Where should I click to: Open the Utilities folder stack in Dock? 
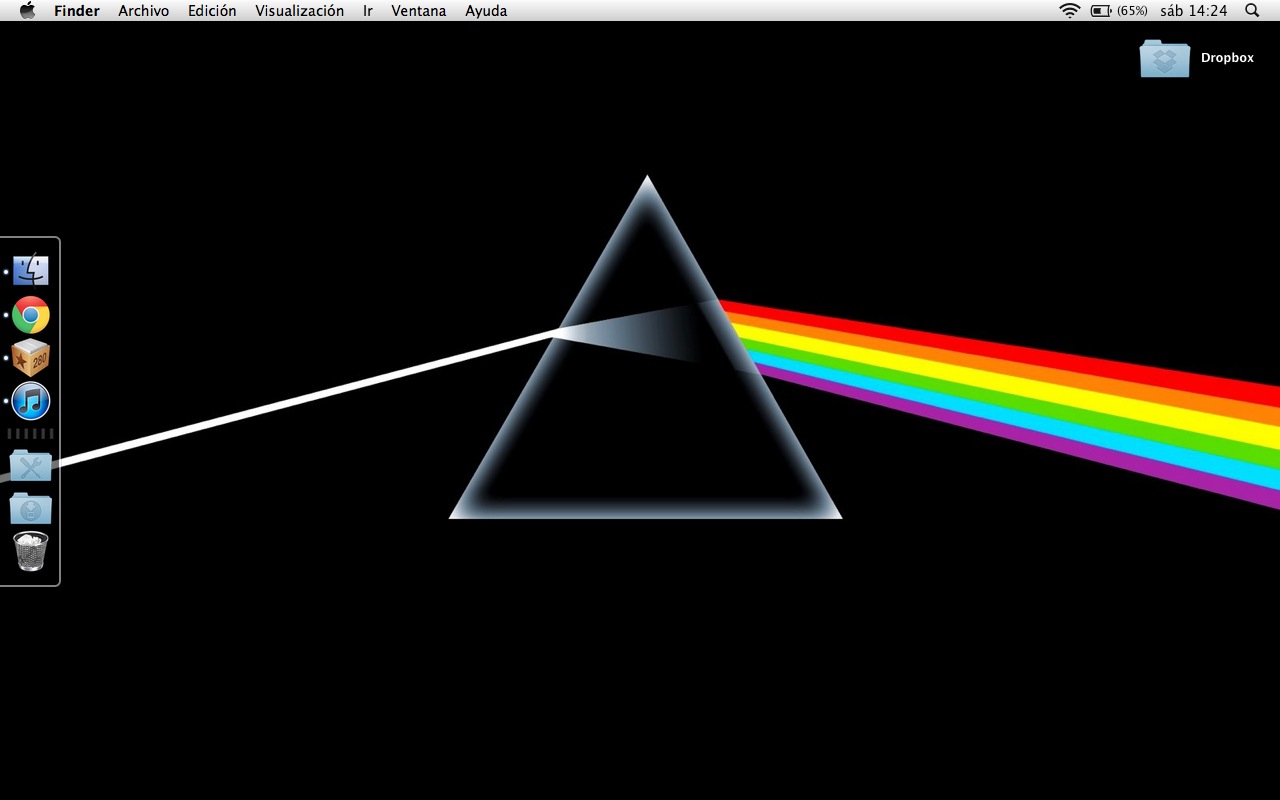(31, 465)
